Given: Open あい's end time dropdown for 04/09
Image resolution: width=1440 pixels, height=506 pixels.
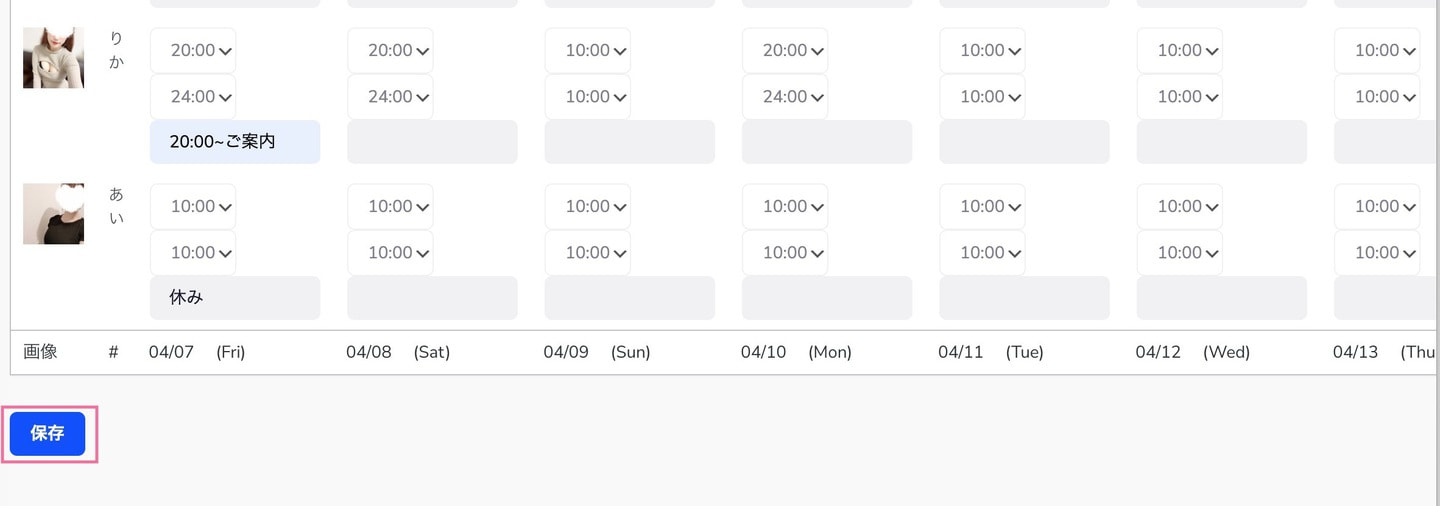Looking at the screenshot, I should pos(588,253).
